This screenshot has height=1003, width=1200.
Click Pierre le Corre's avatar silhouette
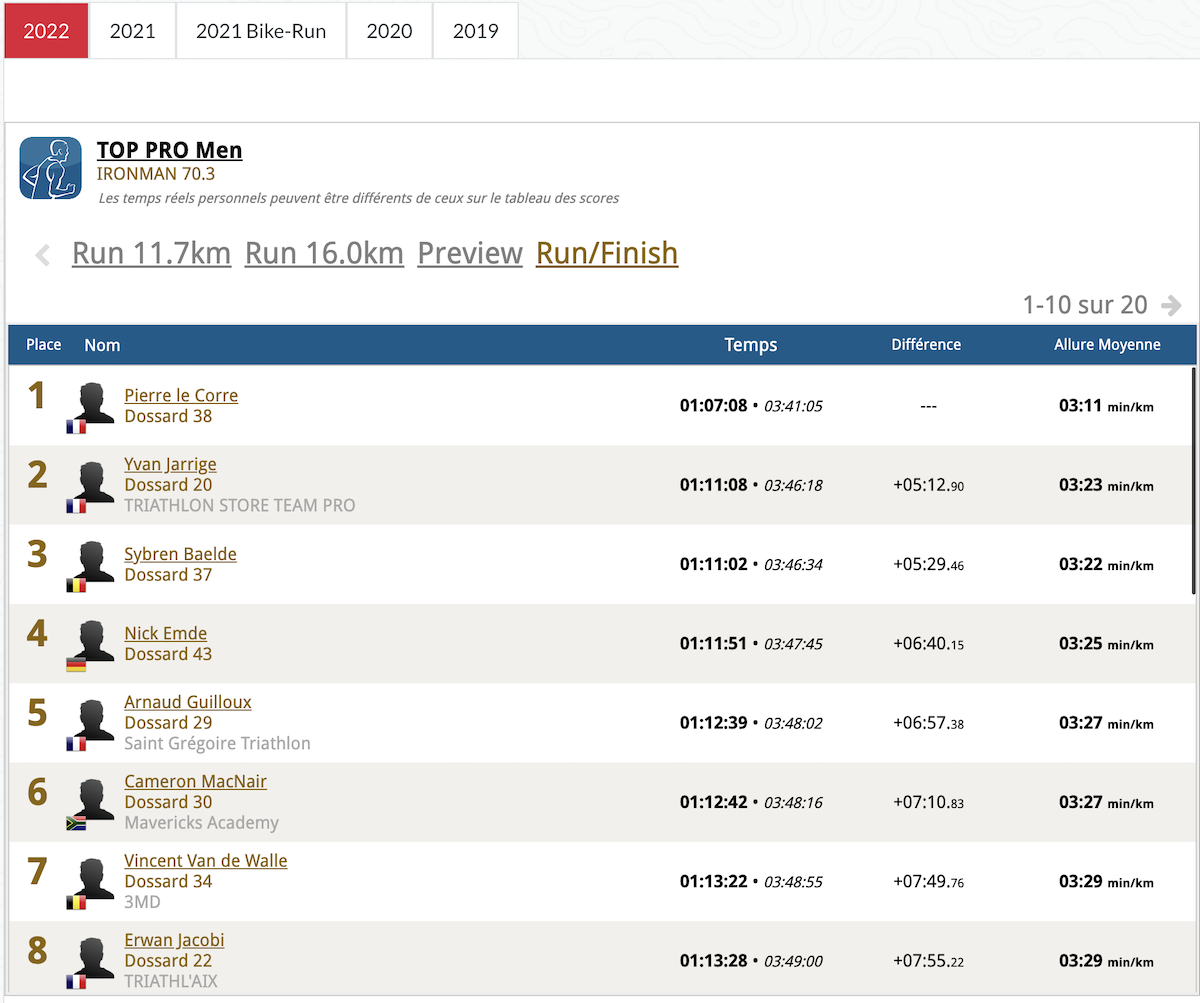[93, 402]
